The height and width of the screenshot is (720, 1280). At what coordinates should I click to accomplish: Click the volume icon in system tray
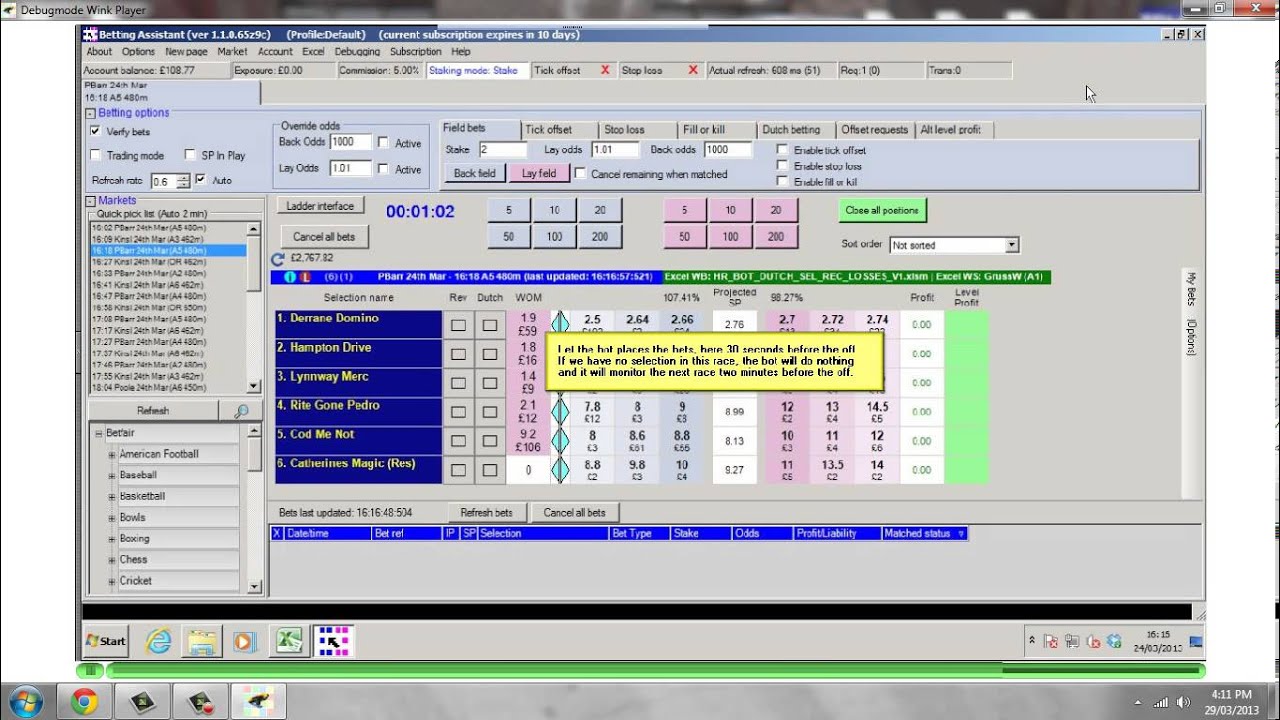[x=1181, y=702]
